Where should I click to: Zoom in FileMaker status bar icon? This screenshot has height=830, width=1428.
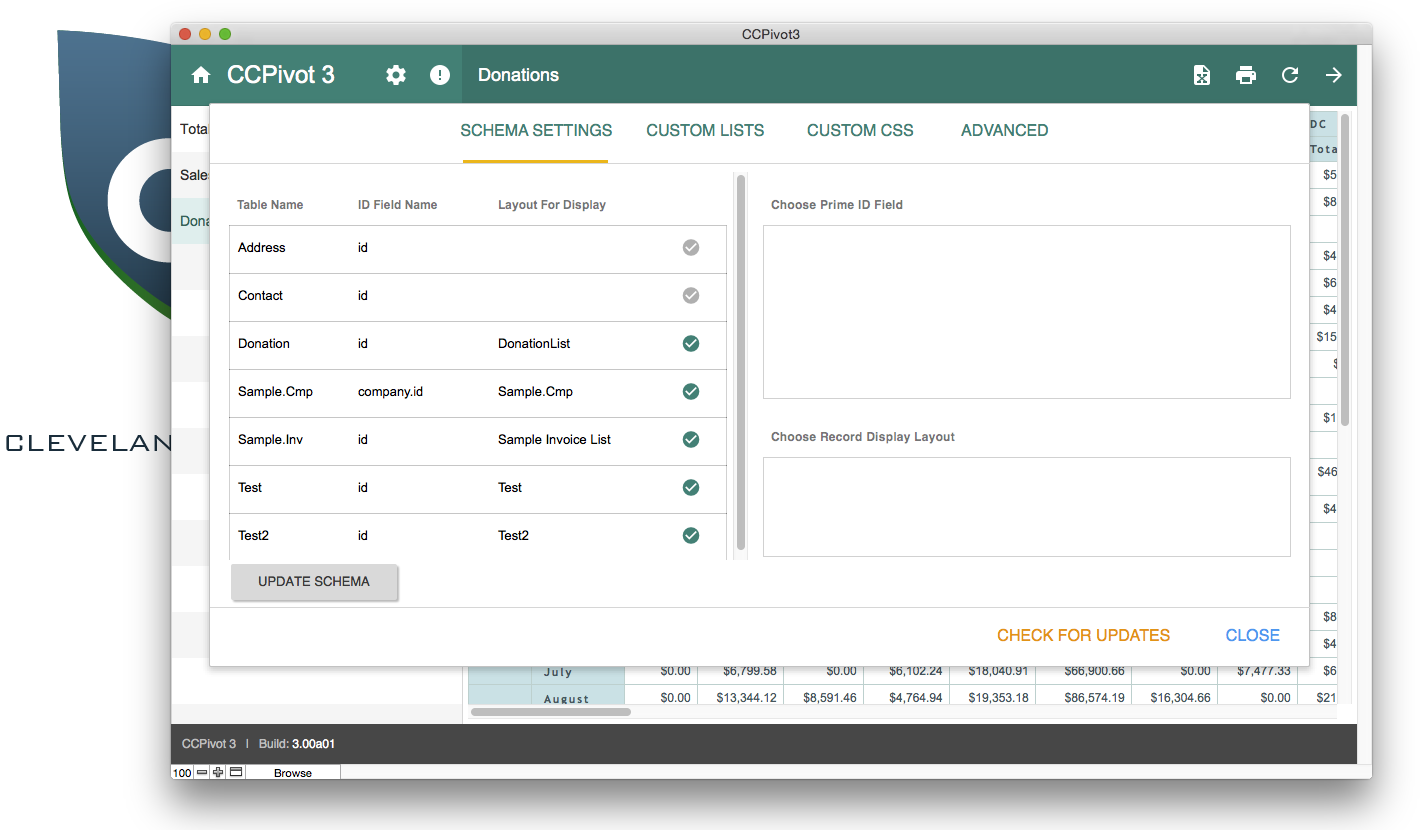pyautogui.click(x=218, y=772)
